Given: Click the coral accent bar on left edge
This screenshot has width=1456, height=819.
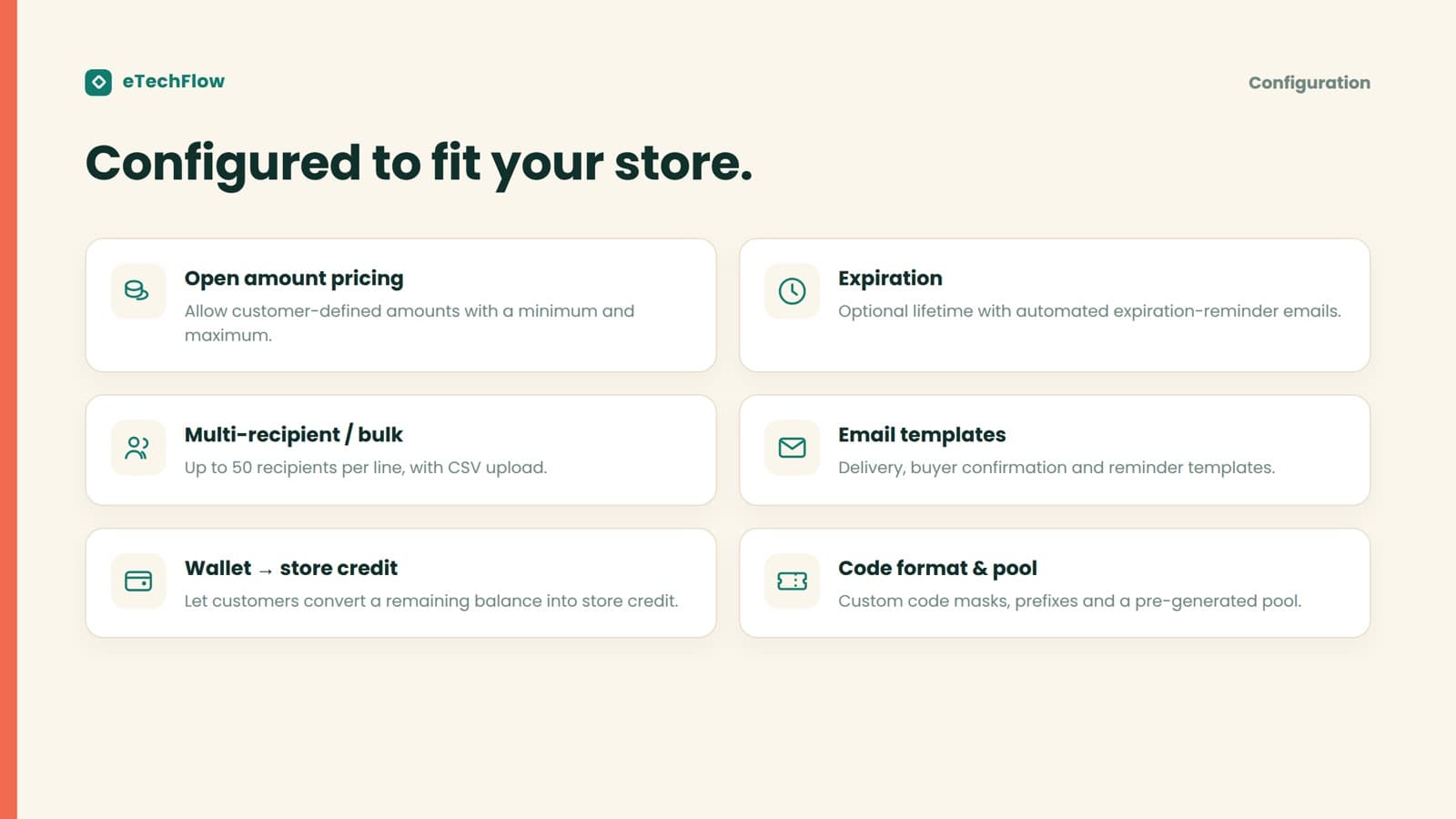Looking at the screenshot, I should click(8, 409).
